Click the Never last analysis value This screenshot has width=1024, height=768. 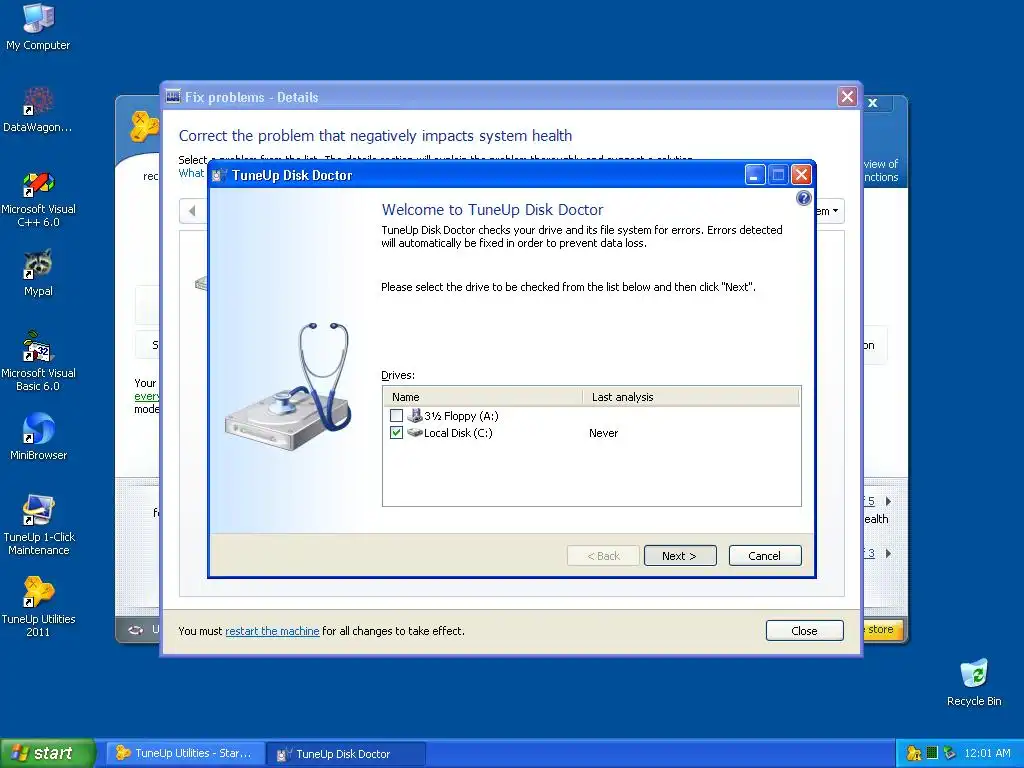tap(603, 433)
